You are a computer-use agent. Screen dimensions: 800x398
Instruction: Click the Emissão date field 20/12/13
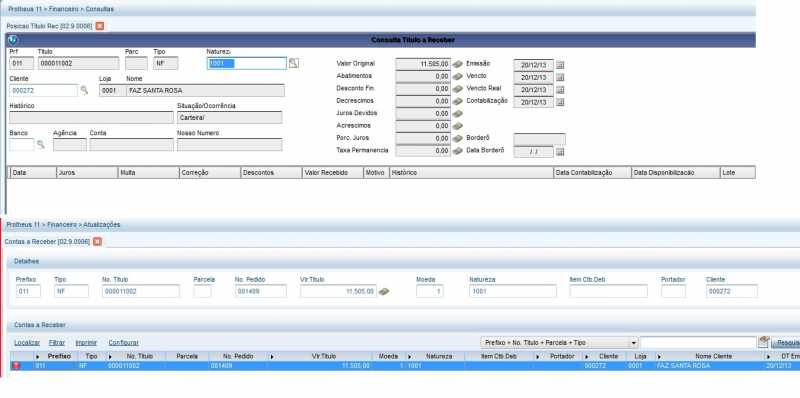tap(534, 65)
